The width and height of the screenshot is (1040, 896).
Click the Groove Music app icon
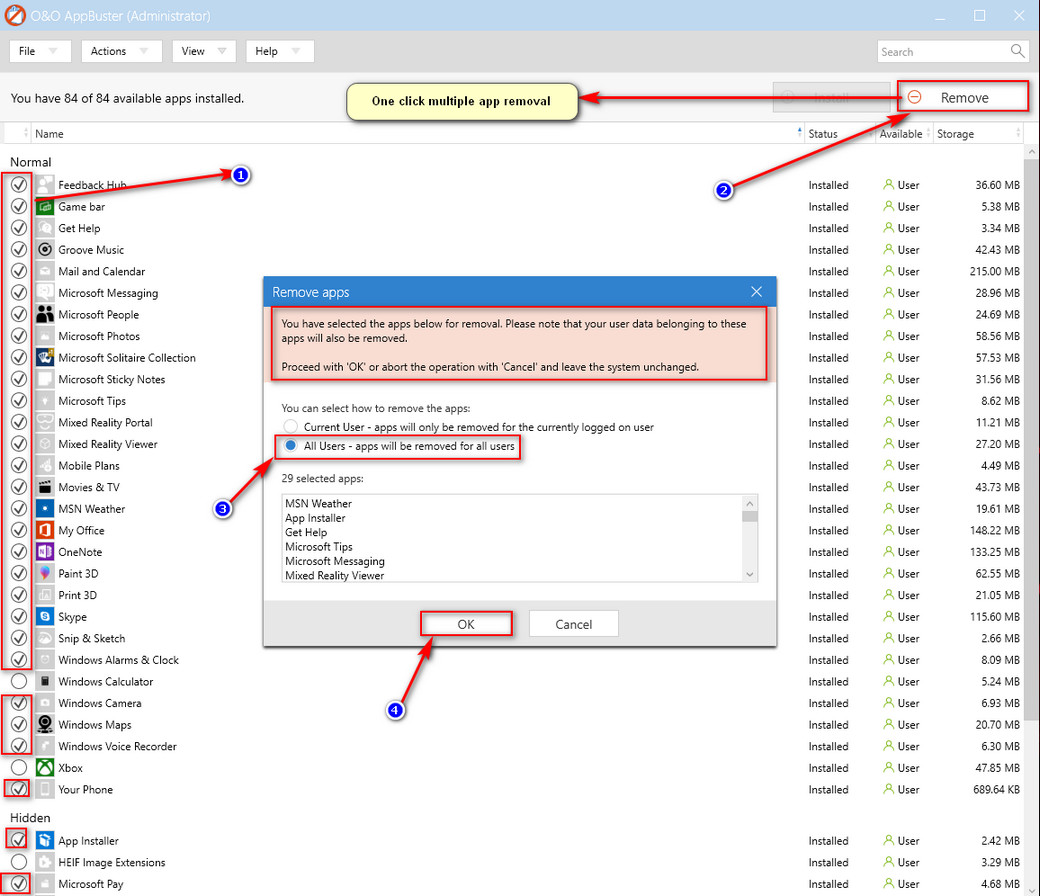(44, 249)
